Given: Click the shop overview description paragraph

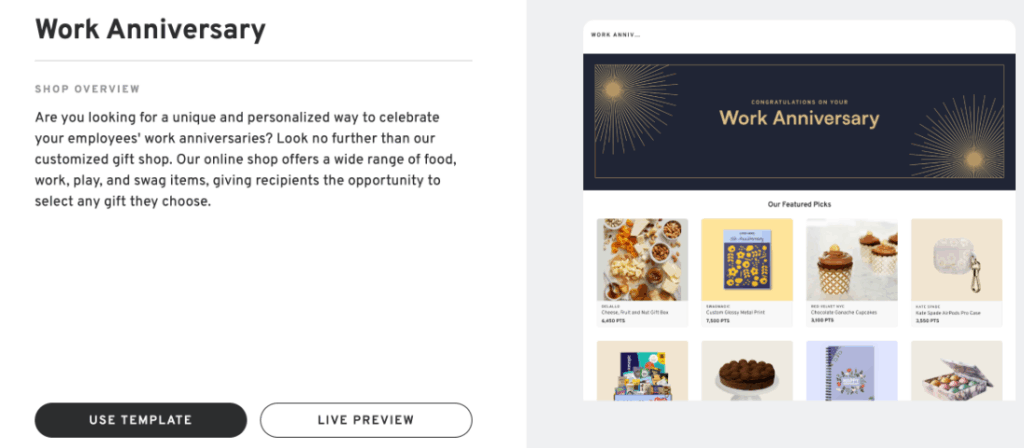Looking at the screenshot, I should tap(238, 159).
